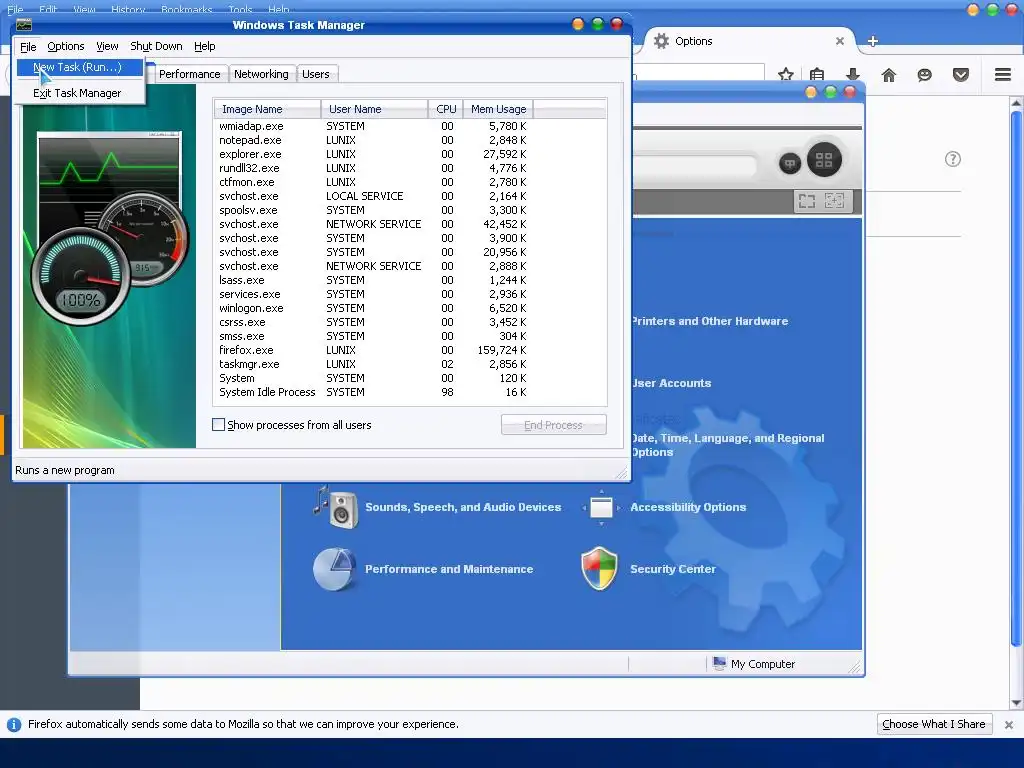Open Security Center shield icon
1024x768 pixels.
coord(600,569)
